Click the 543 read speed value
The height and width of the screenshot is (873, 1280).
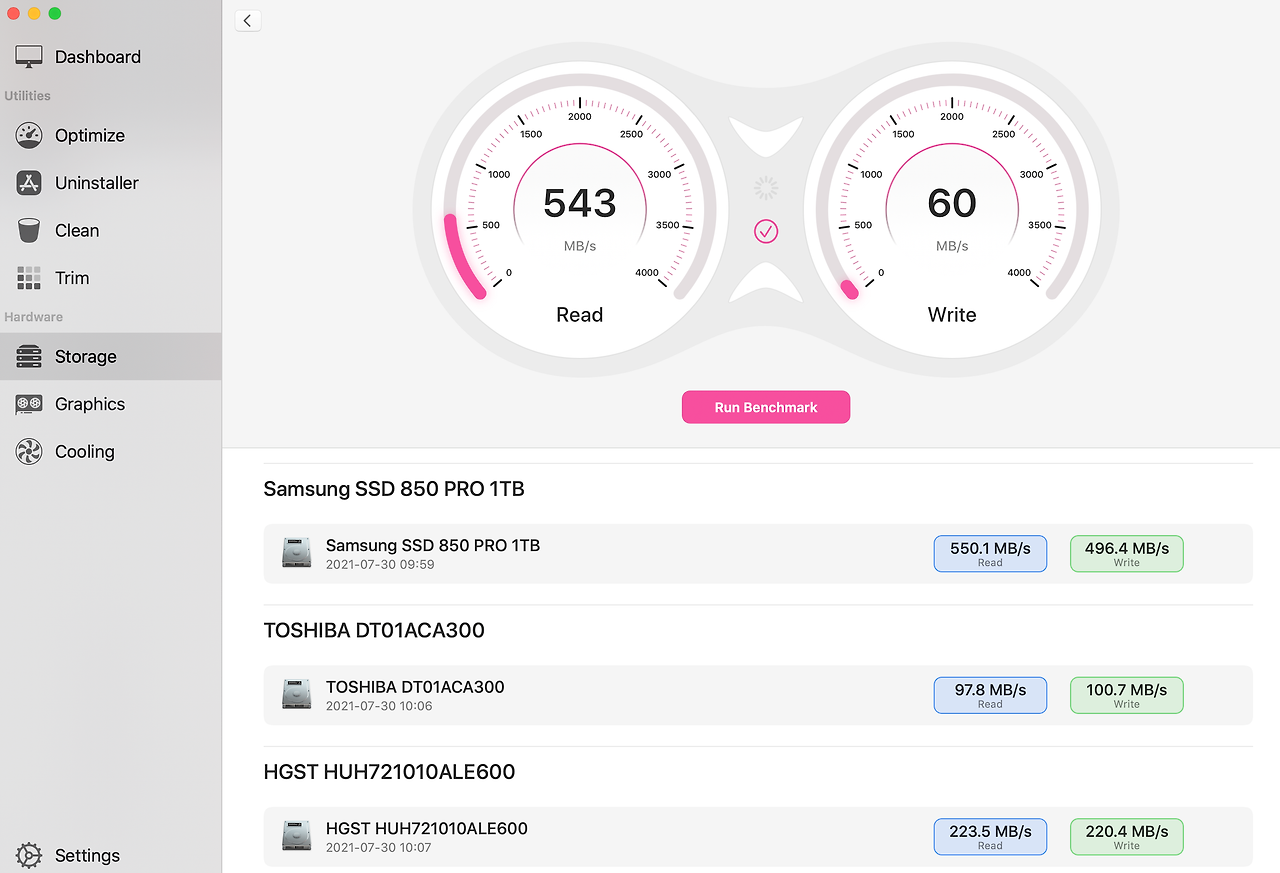580,203
